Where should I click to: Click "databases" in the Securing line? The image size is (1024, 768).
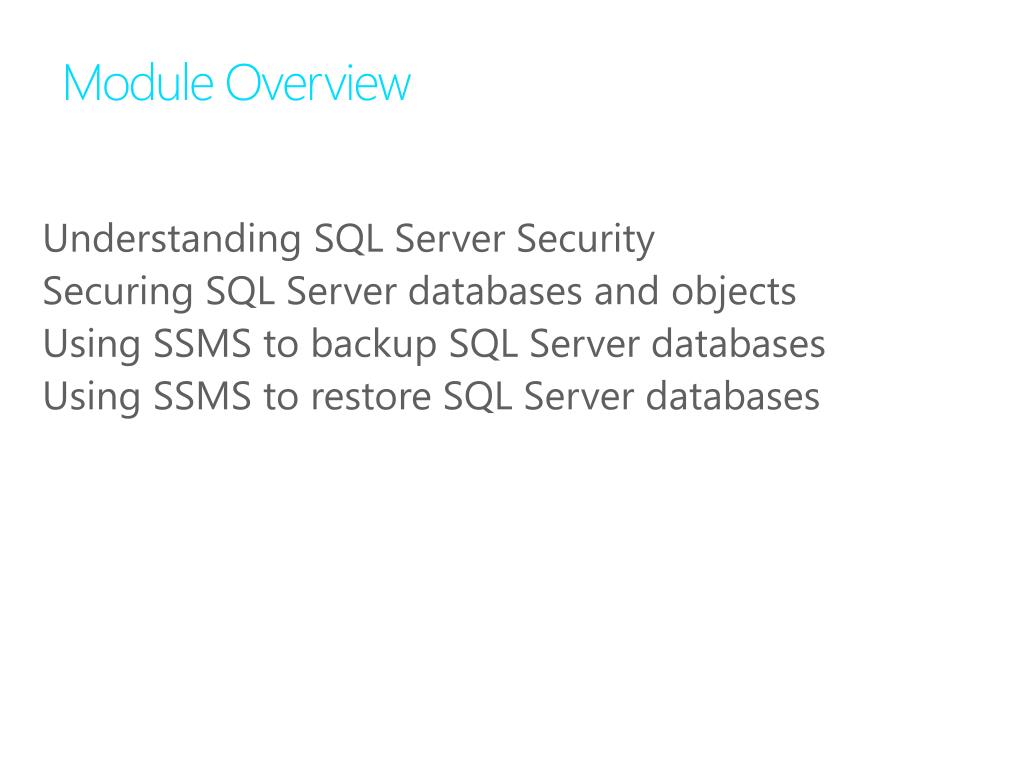[x=495, y=291]
